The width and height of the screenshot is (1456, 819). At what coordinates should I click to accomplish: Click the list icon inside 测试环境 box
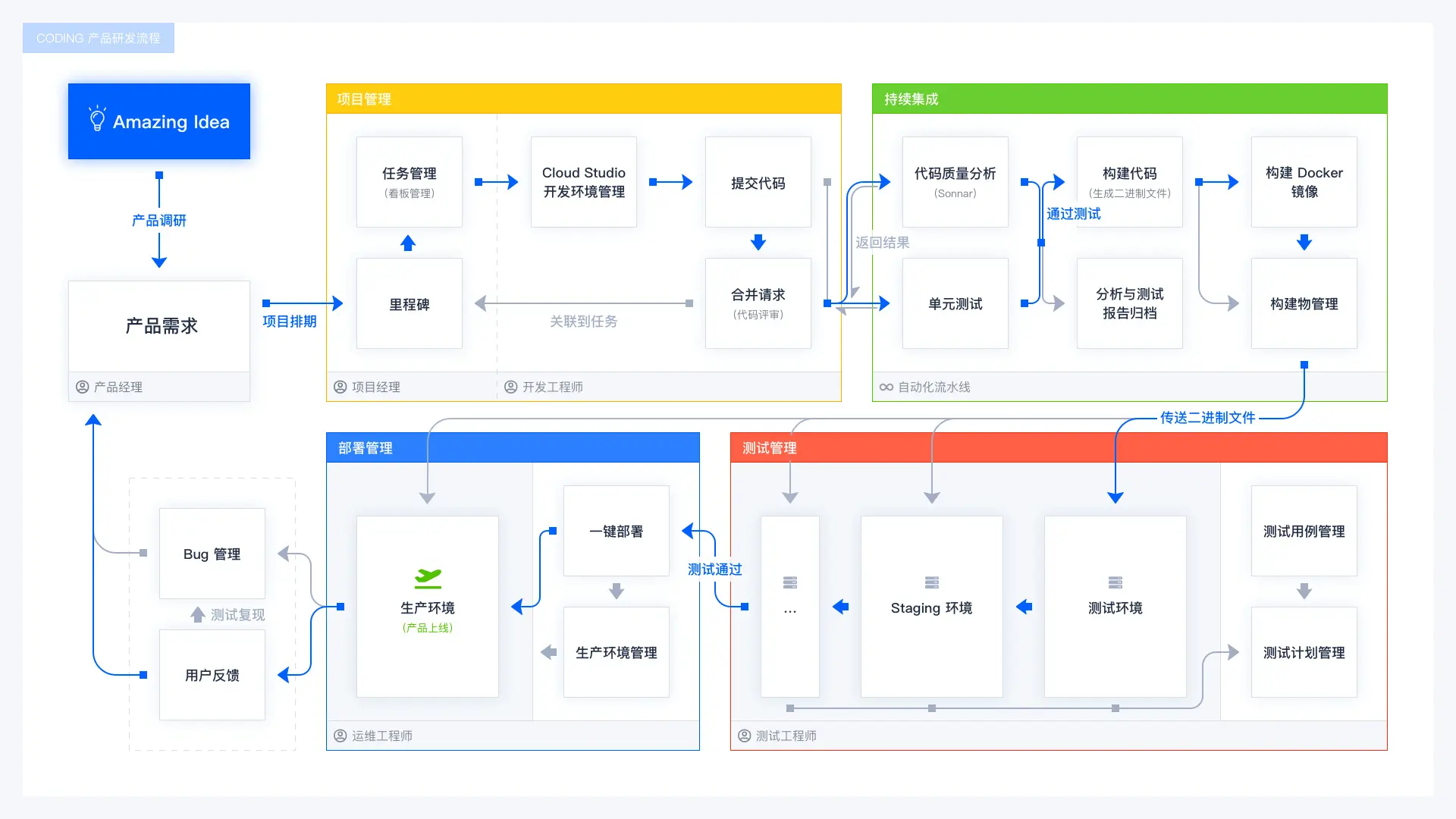tap(1115, 582)
